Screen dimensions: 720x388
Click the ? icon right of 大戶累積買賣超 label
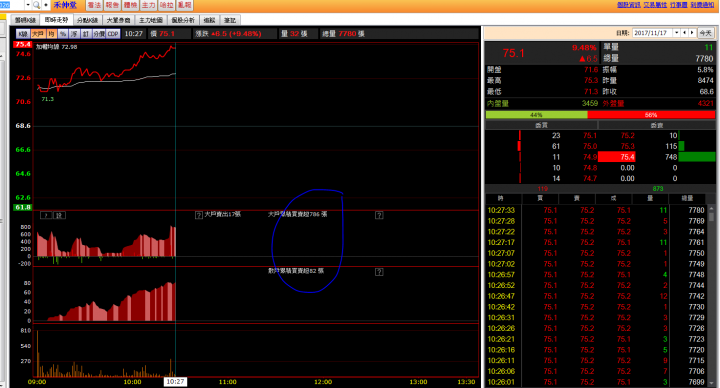[x=379, y=215]
